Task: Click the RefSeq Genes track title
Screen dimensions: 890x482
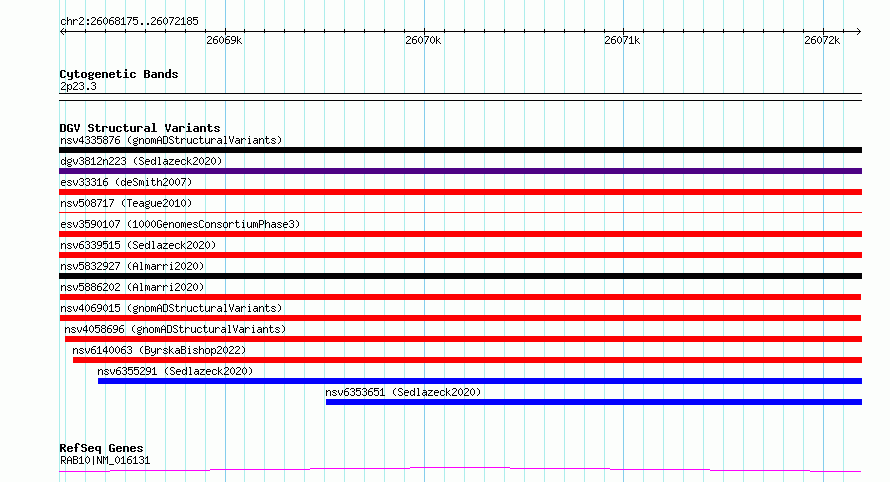Action: (101, 449)
